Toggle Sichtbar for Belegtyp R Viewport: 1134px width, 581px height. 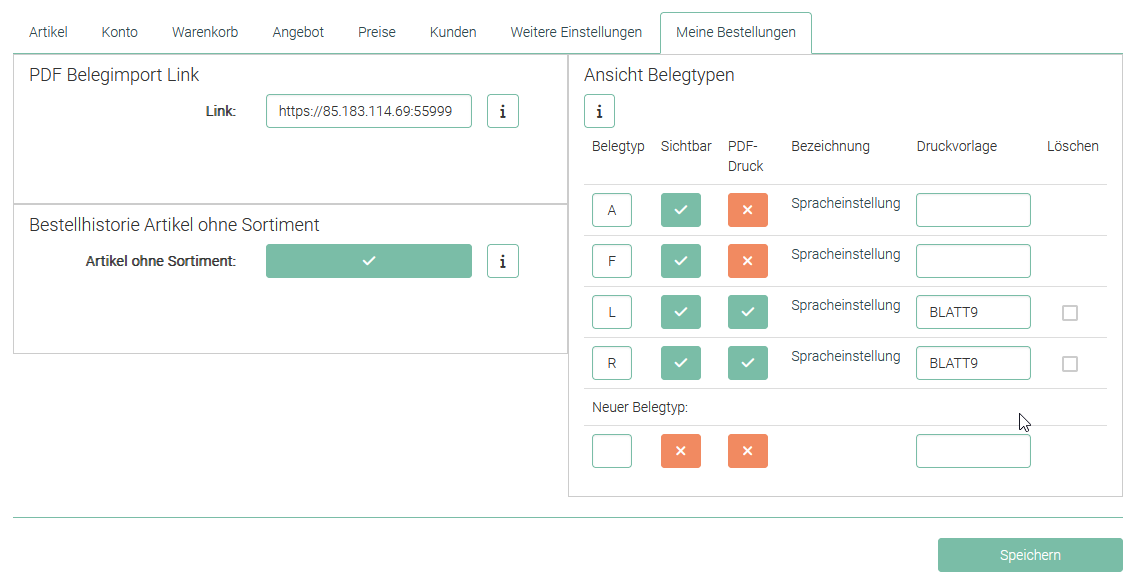680,363
